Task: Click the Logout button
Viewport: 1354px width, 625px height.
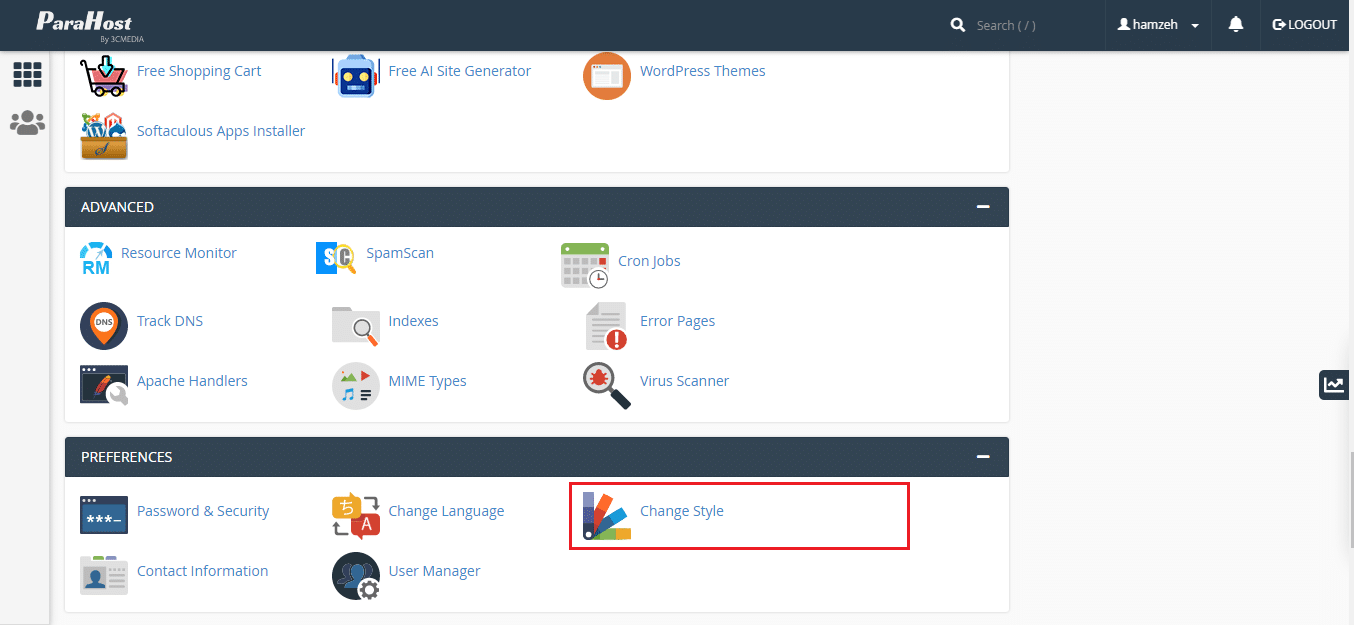Action: pos(1304,25)
